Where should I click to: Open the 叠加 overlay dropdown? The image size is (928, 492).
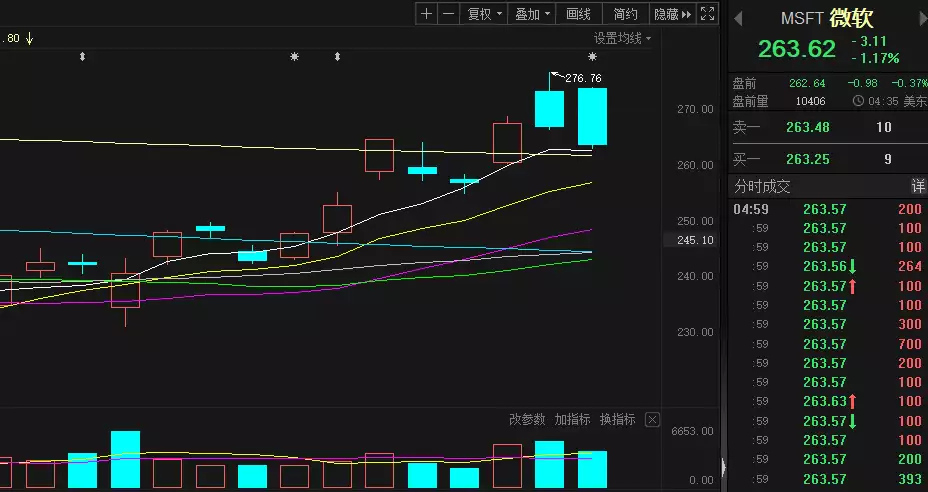531,14
